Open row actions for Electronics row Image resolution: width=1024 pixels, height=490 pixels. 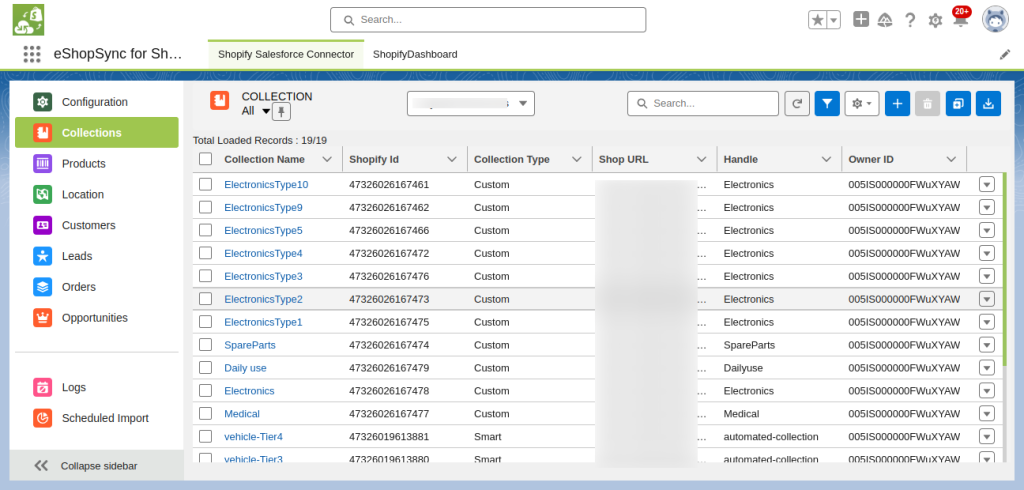tap(986, 391)
